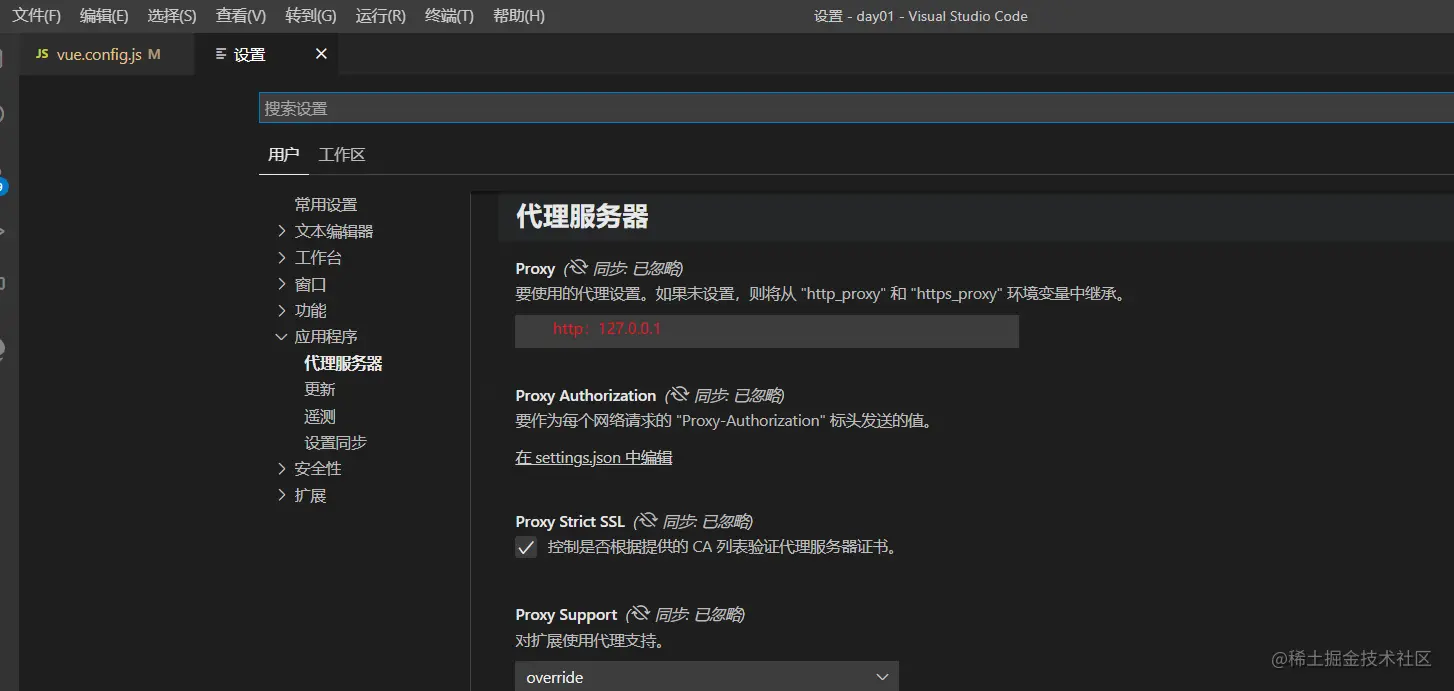This screenshot has width=1454, height=691.
Task: Select the 用户 settings scope tab
Action: (283, 155)
